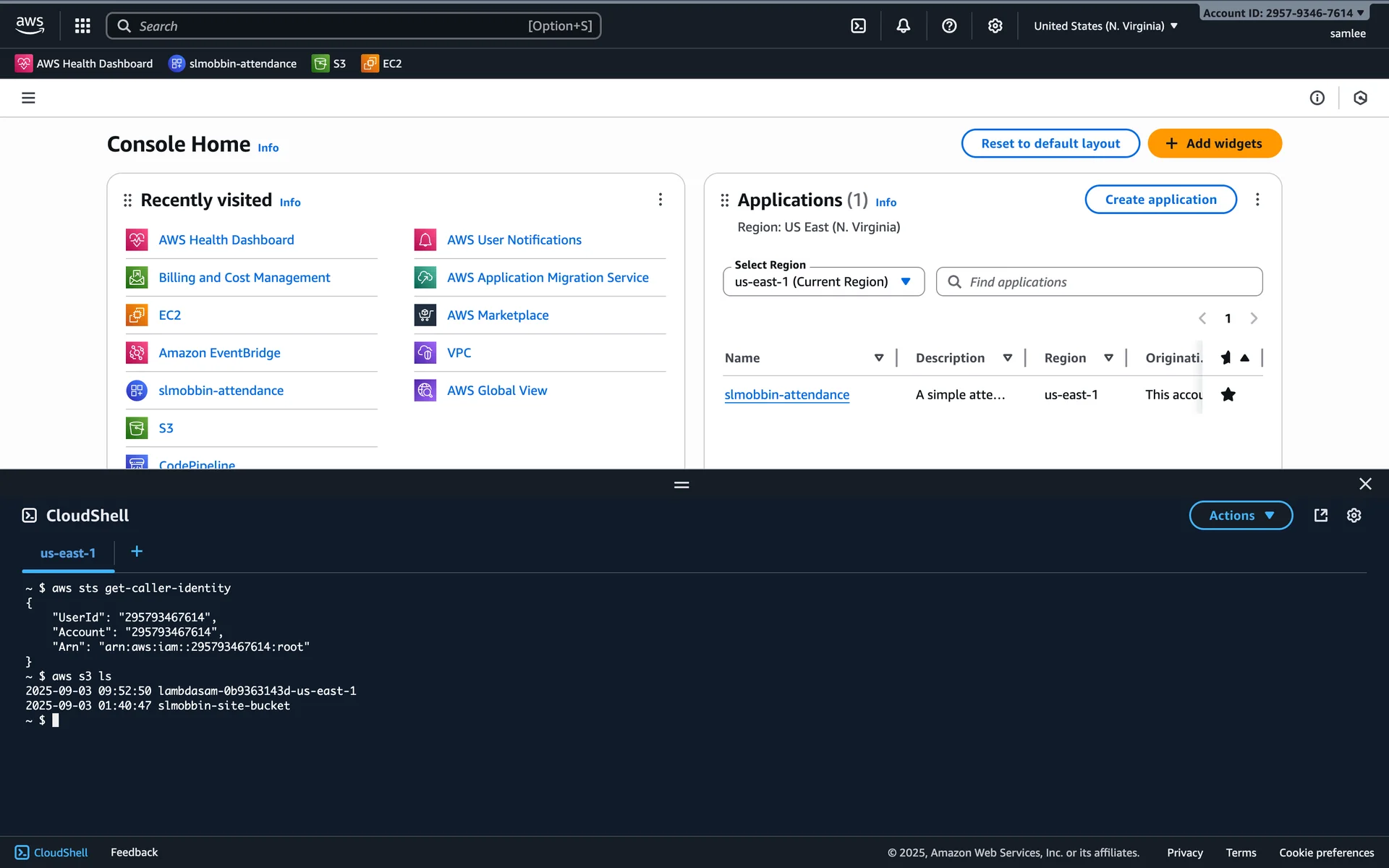The image size is (1389, 868).
Task: Toggle favorite star for slmobbin-attendance application
Action: point(1228,395)
